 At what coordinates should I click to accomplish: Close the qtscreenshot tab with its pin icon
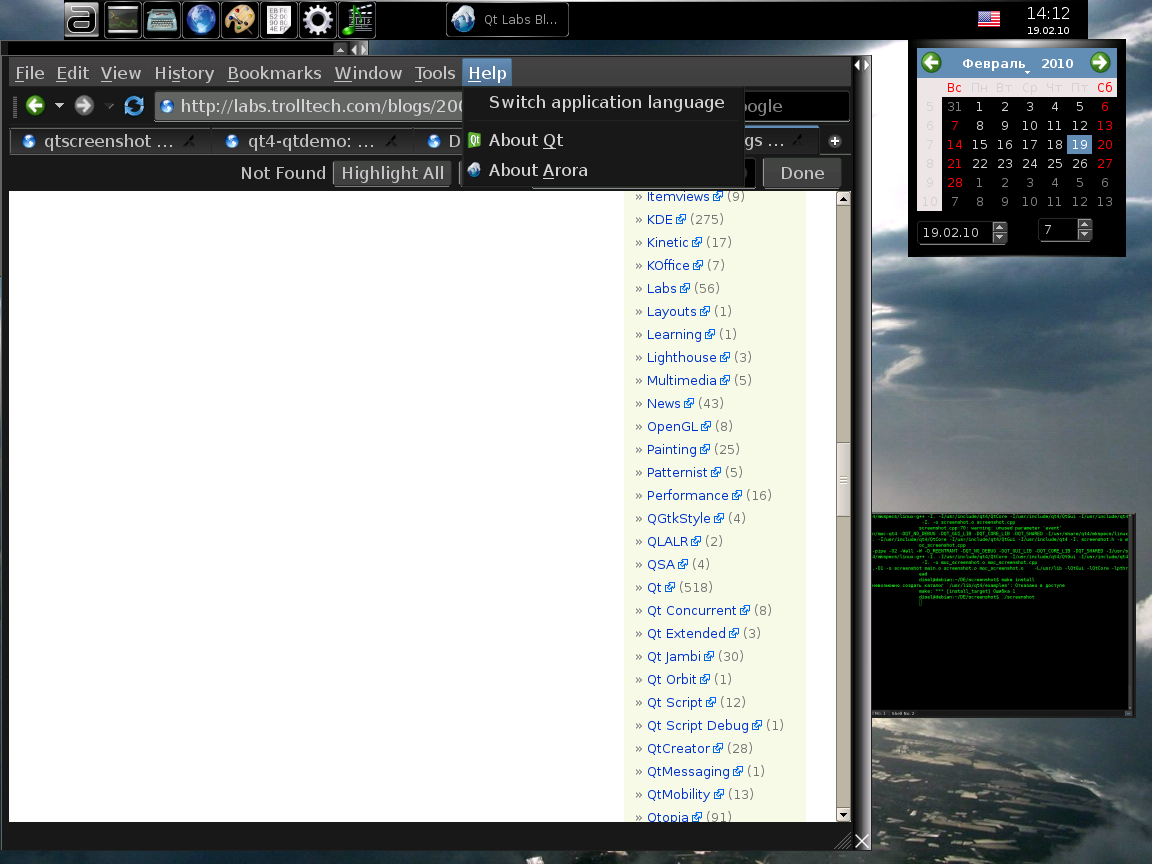point(190,141)
